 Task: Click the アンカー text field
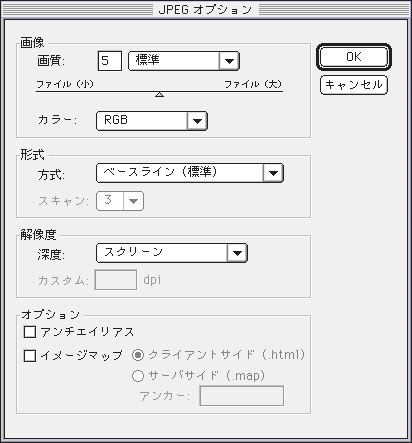click(x=242, y=396)
